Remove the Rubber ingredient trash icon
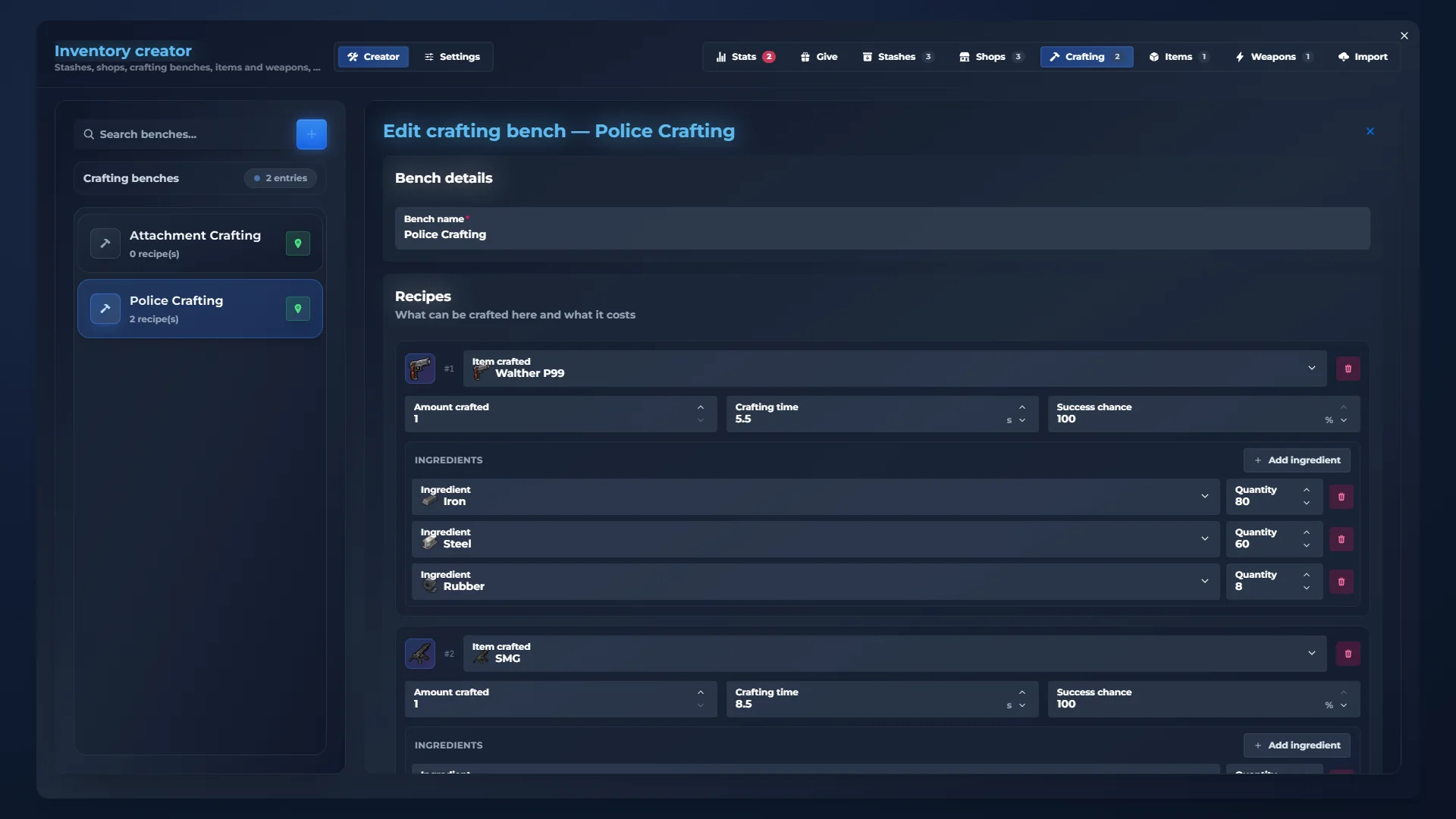 click(x=1341, y=582)
